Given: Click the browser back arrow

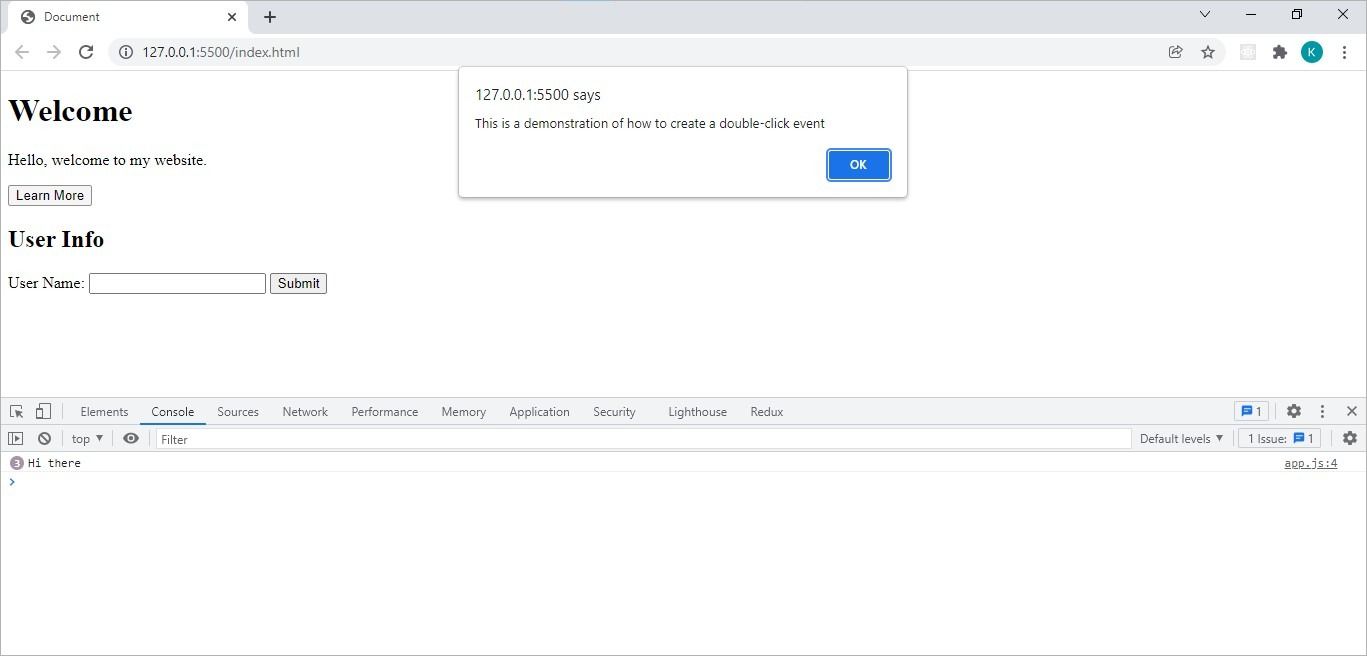Looking at the screenshot, I should pos(22,52).
